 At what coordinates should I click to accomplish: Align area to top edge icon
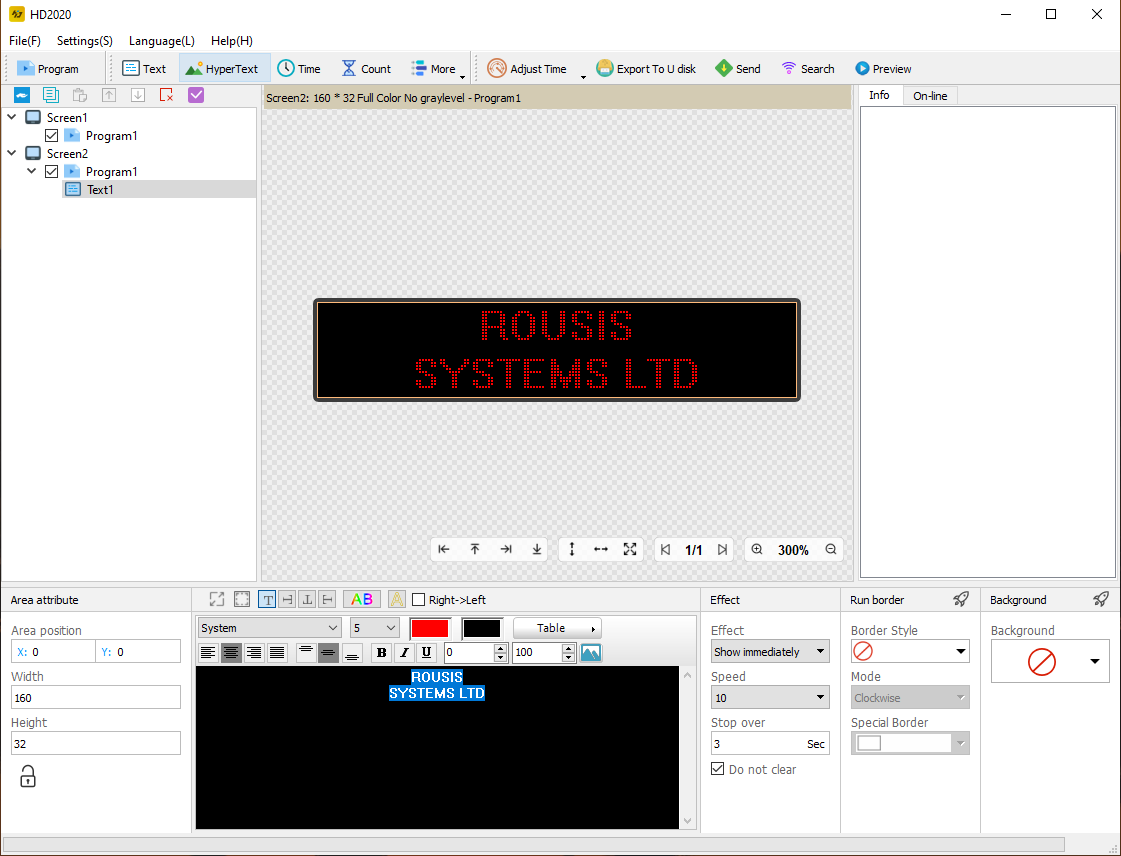point(475,549)
